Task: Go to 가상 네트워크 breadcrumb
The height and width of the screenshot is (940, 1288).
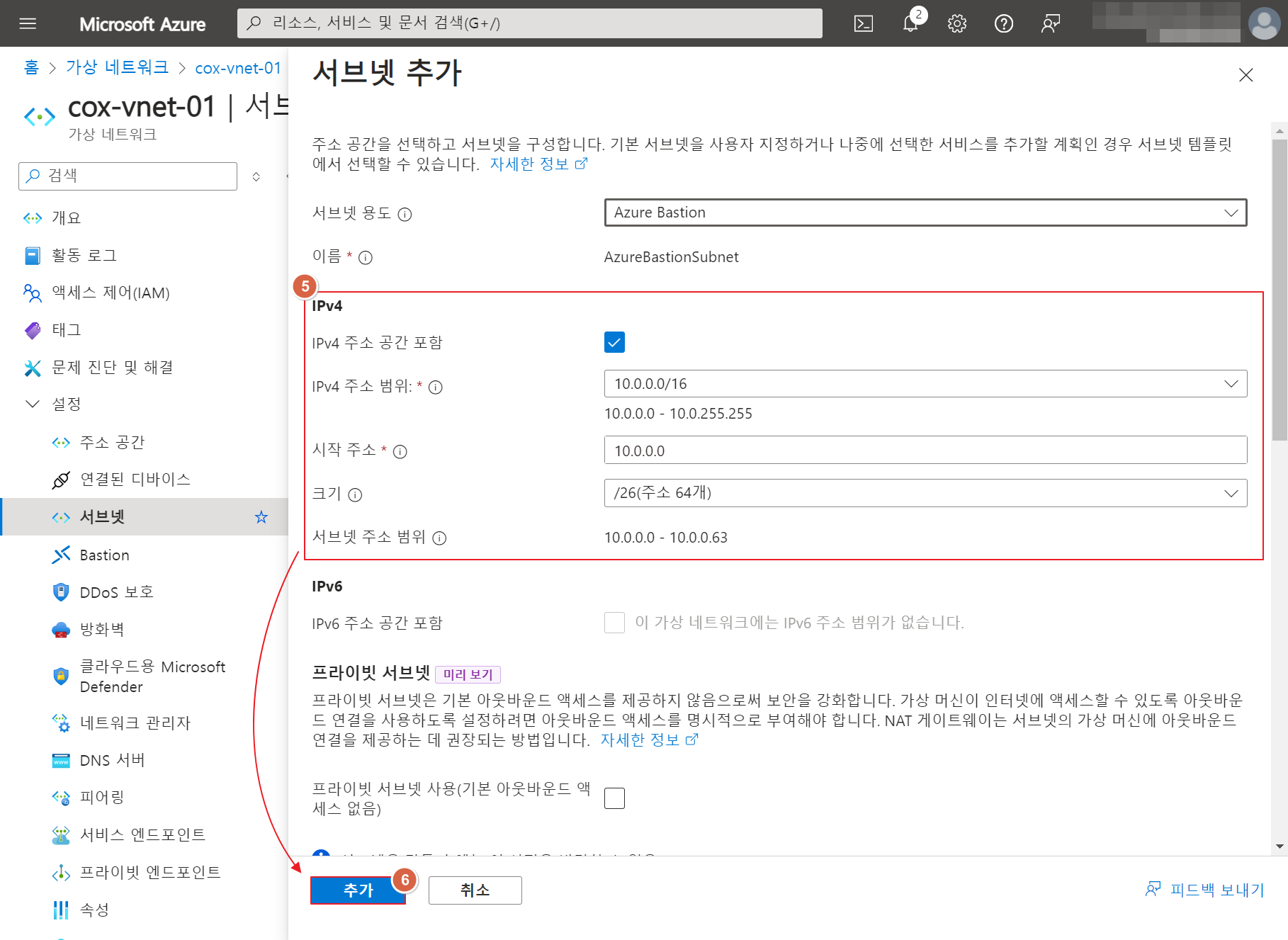Action: (x=117, y=67)
